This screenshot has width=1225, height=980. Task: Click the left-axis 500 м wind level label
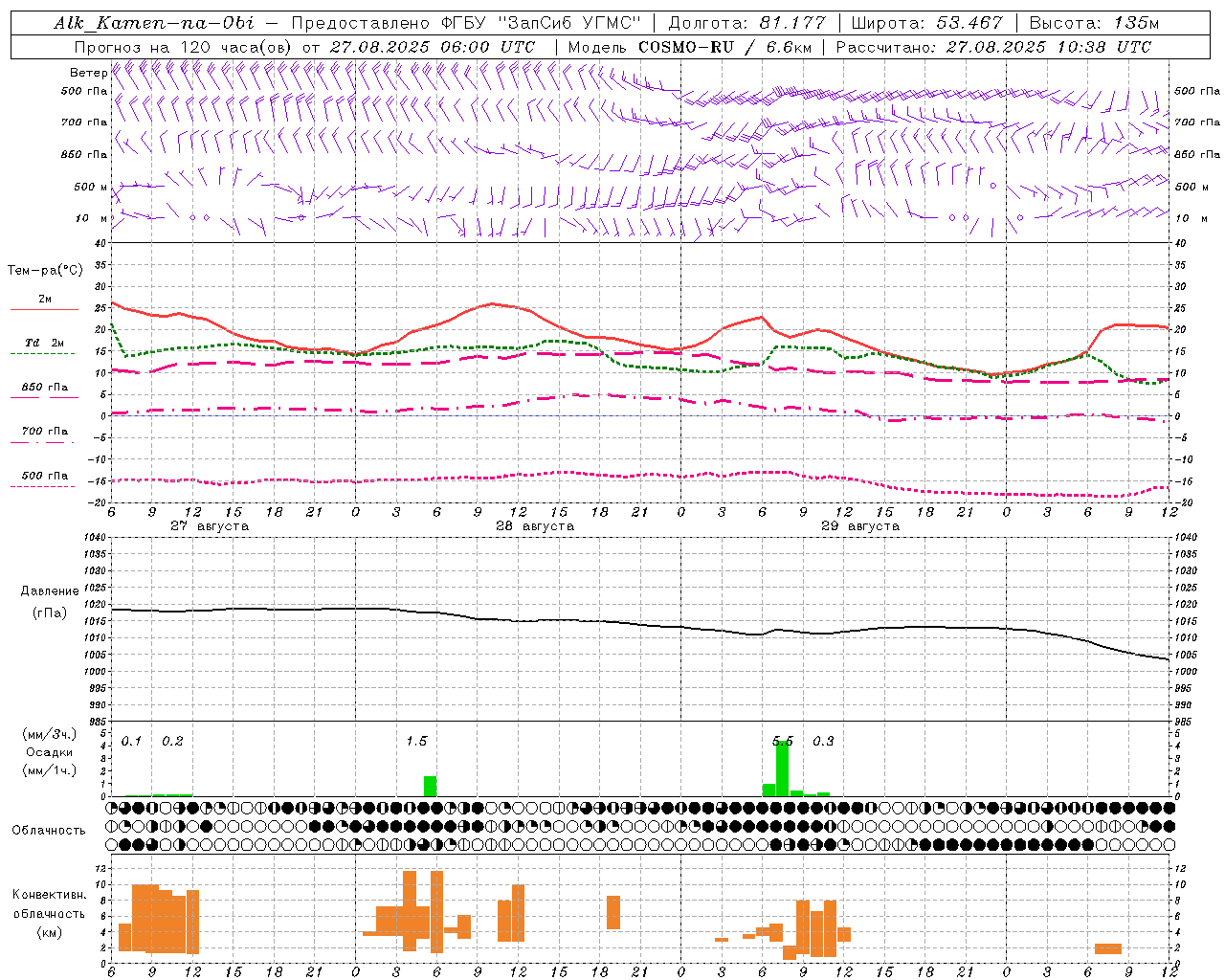pyautogui.click(x=91, y=187)
